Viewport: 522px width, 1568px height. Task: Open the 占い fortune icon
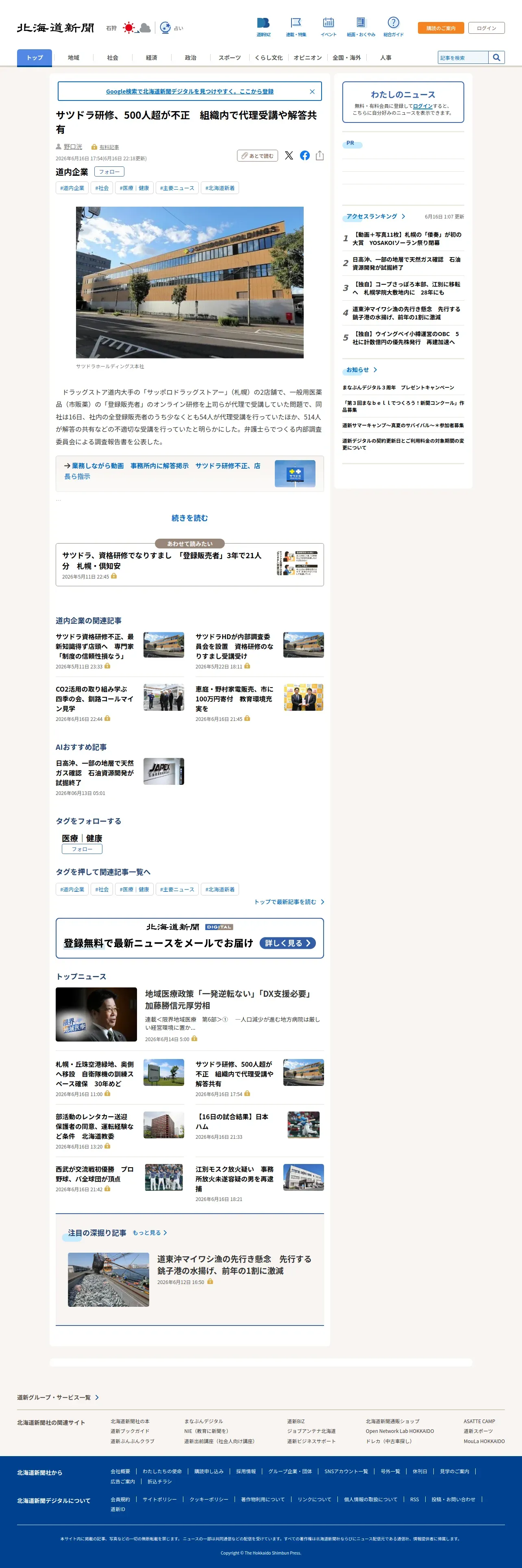pyautogui.click(x=171, y=27)
